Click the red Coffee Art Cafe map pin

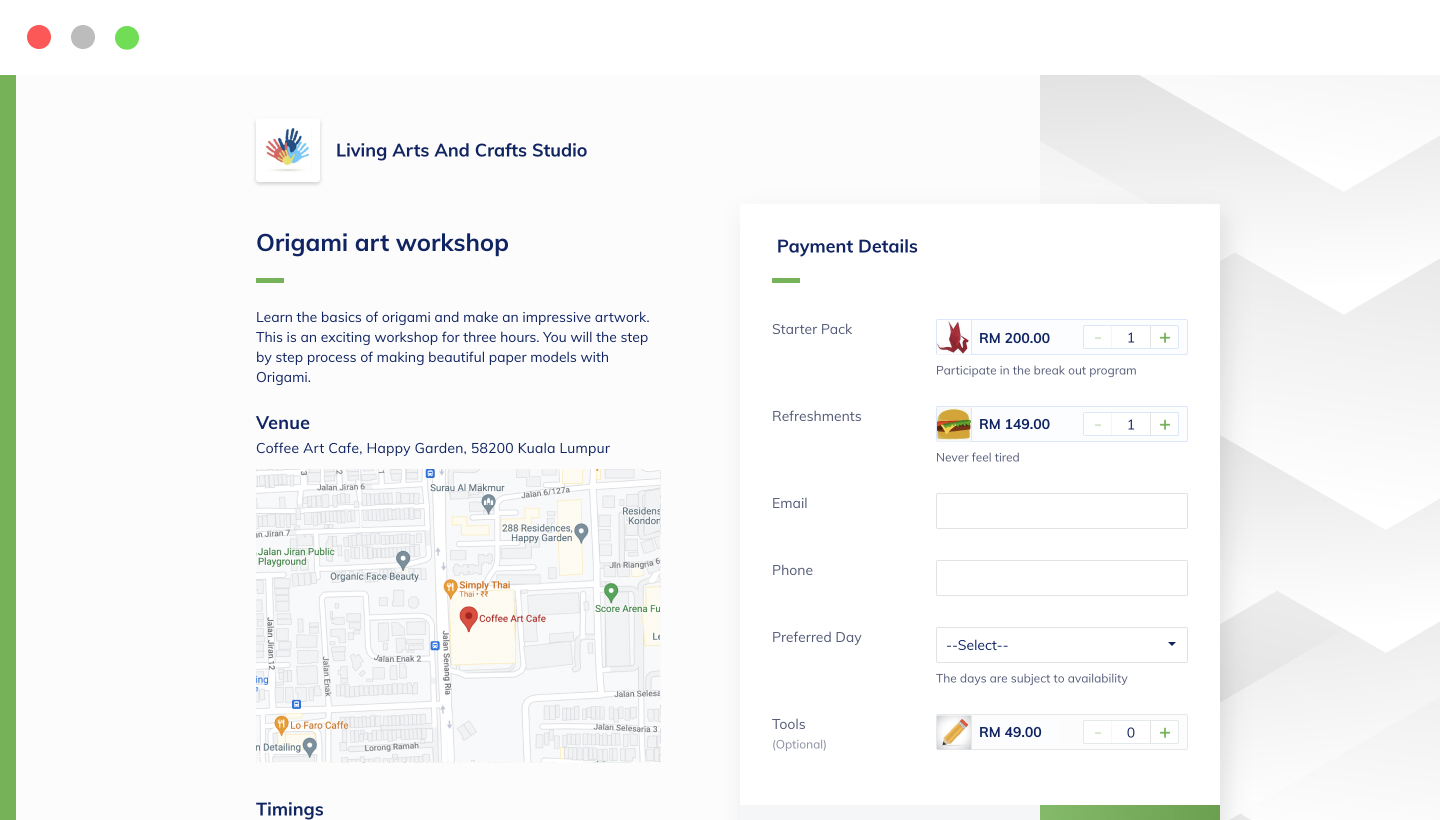coord(468,617)
